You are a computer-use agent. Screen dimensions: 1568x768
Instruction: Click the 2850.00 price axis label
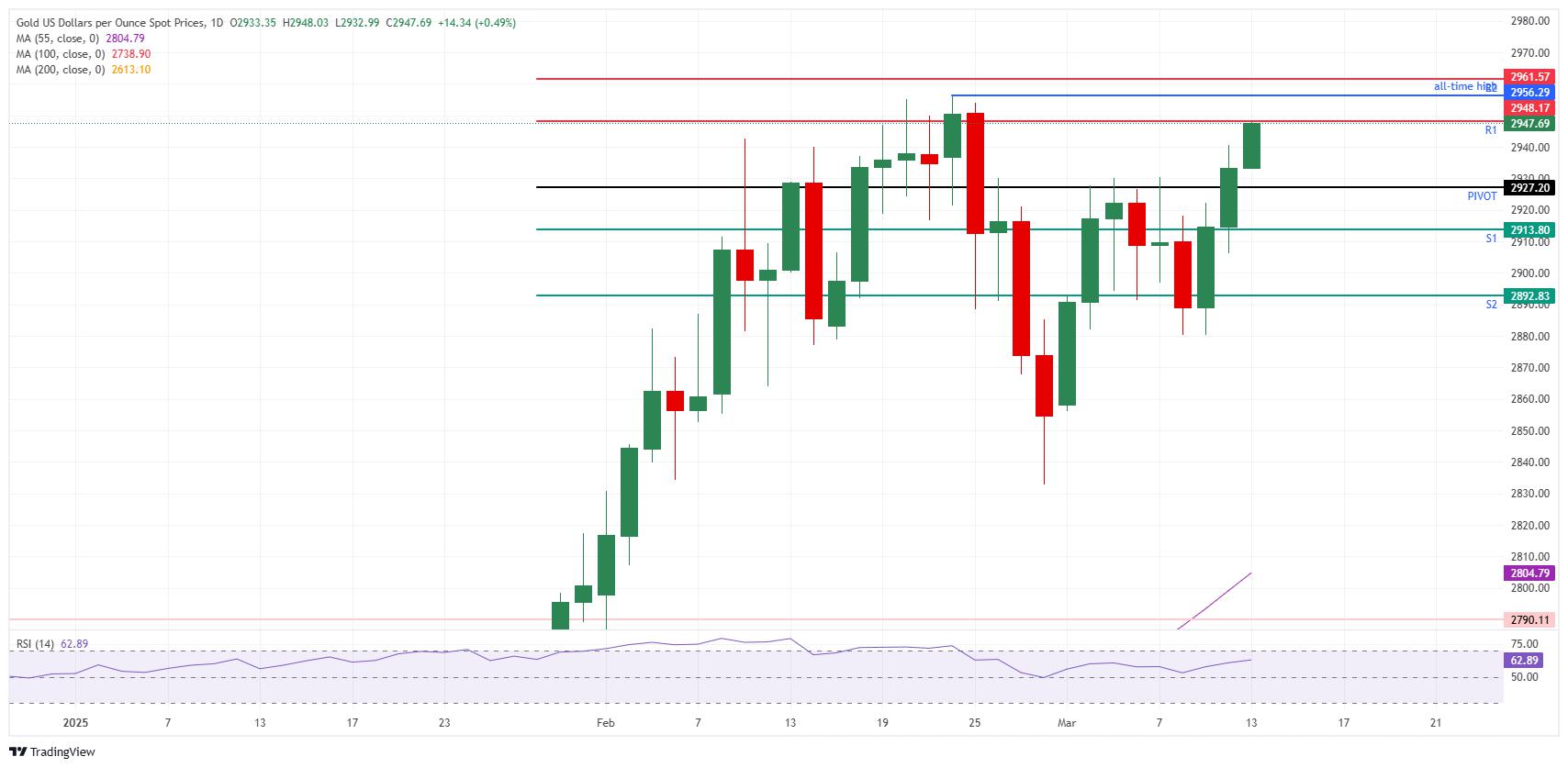click(x=1529, y=431)
